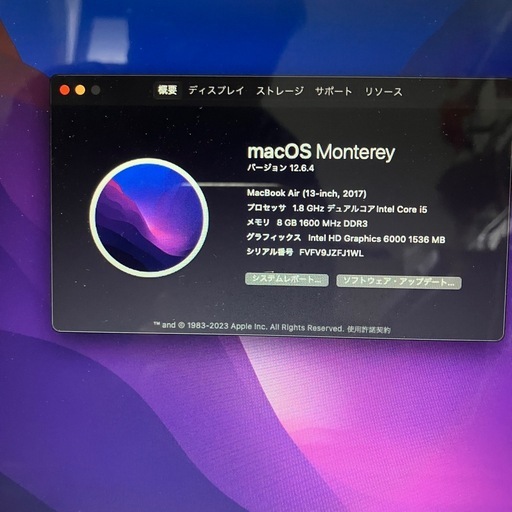Viewport: 512px width, 512px height.
Task: Open the ストレージ tab
Action: pyautogui.click(x=280, y=91)
